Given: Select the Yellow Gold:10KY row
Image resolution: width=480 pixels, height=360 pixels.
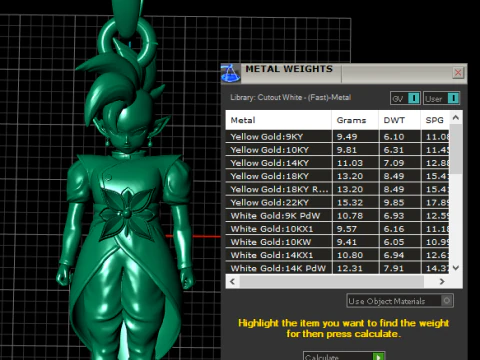Looking at the screenshot, I should [x=337, y=150].
